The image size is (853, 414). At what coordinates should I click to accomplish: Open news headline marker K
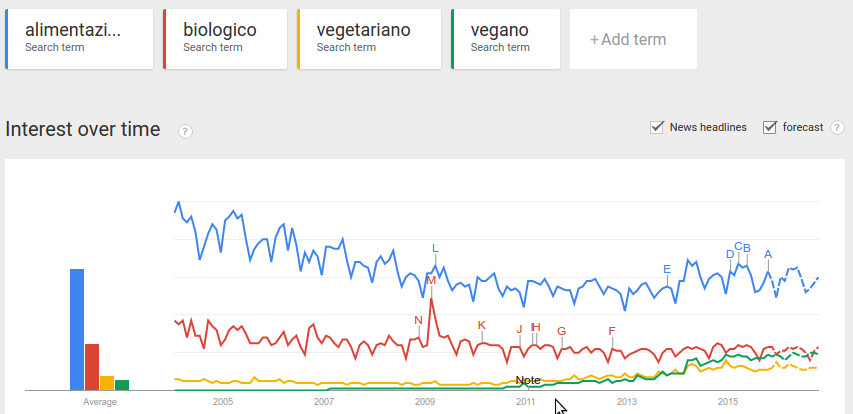[482, 325]
